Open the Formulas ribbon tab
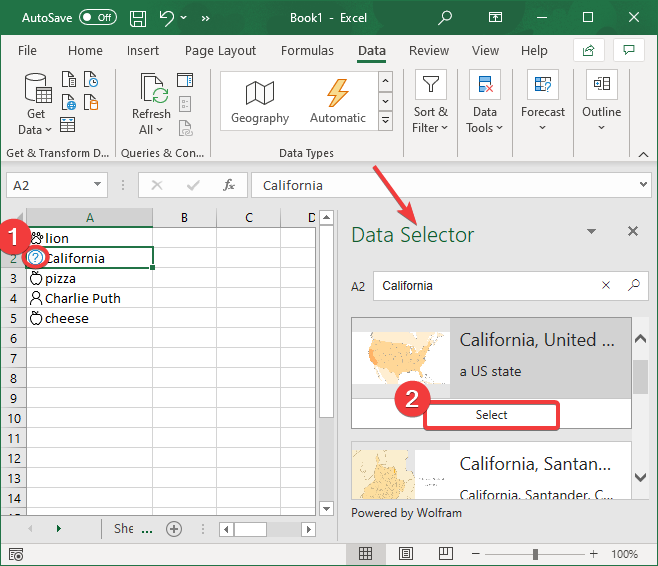 click(x=307, y=51)
